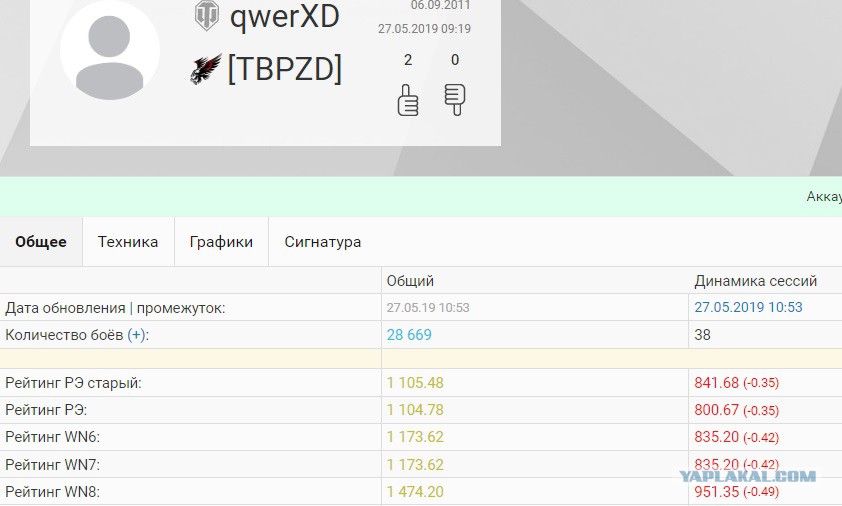Viewport: 842px width, 506px height.
Task: Click the default user avatar picture
Action: [110, 51]
